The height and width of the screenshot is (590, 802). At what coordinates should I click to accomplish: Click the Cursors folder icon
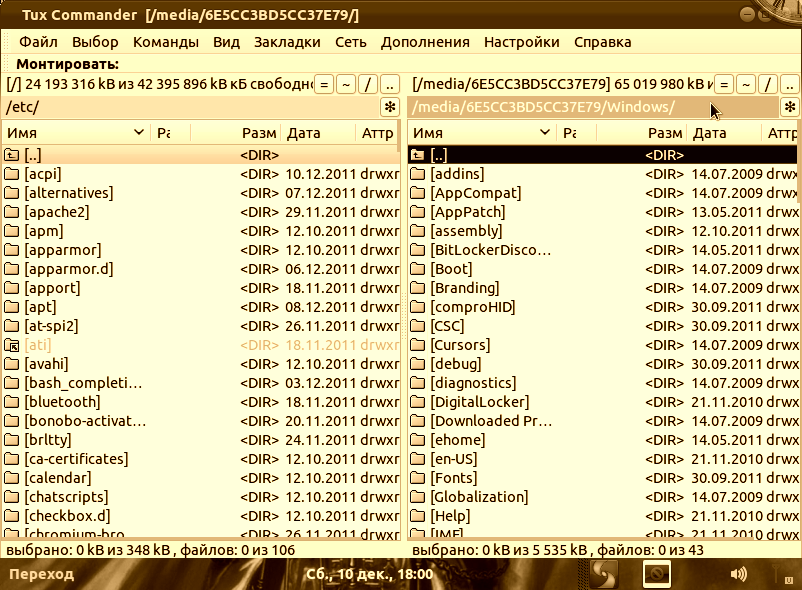[x=417, y=345]
